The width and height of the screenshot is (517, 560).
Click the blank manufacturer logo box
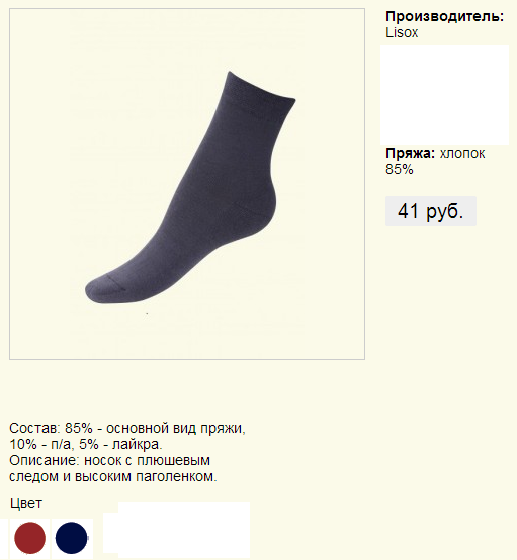(445, 95)
